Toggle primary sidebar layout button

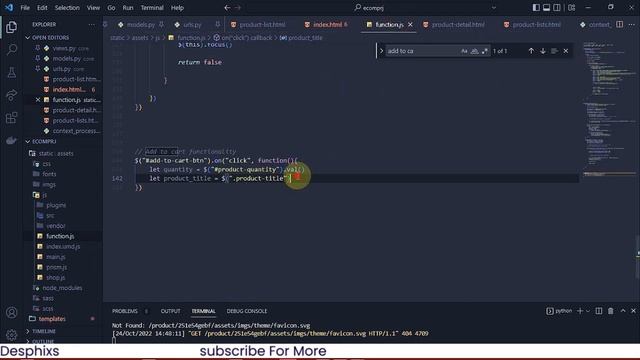(536, 8)
